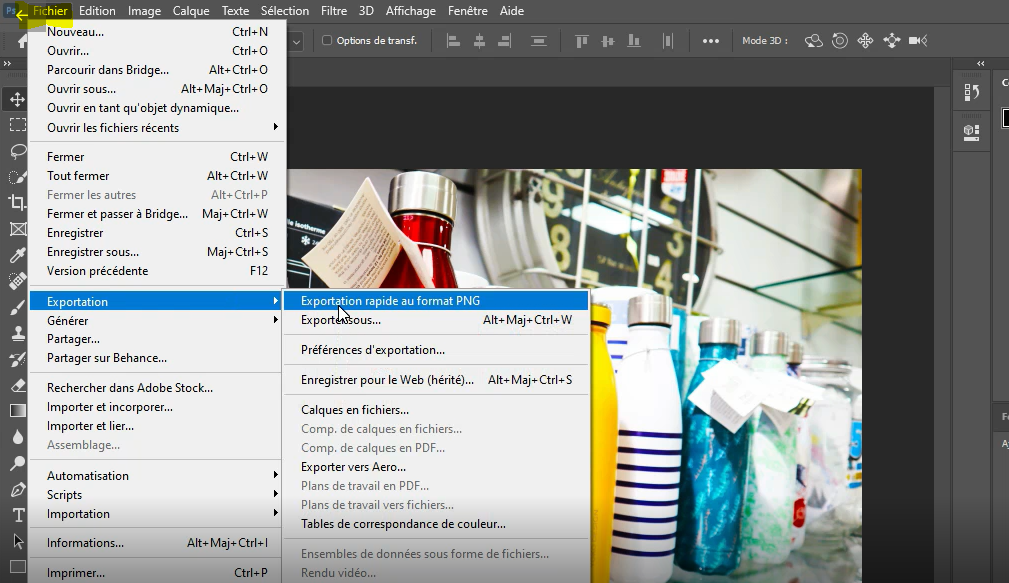Screen dimensions: 1009x583
Task: Select the Eraser tool
Action: (x=17, y=385)
